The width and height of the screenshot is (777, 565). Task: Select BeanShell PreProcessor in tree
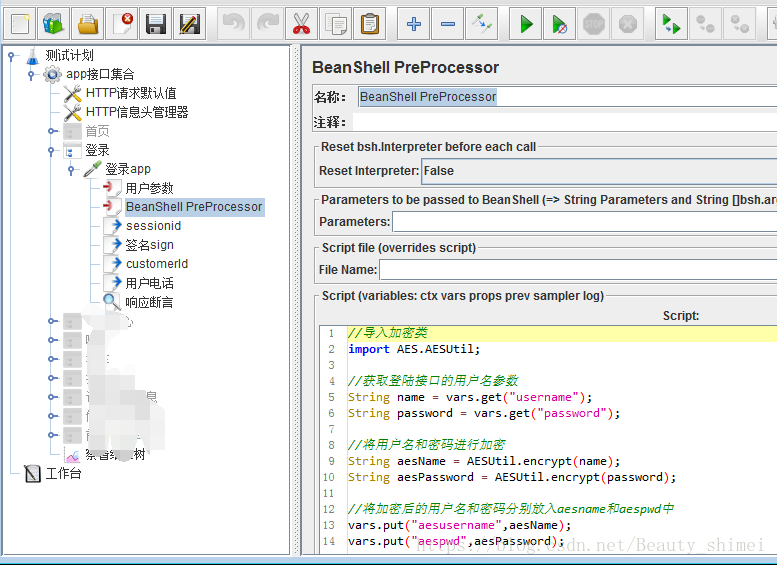pos(194,207)
